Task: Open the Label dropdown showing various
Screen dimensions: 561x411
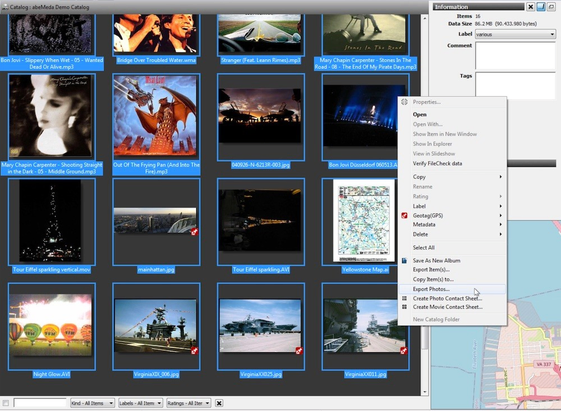Action: 515,34
